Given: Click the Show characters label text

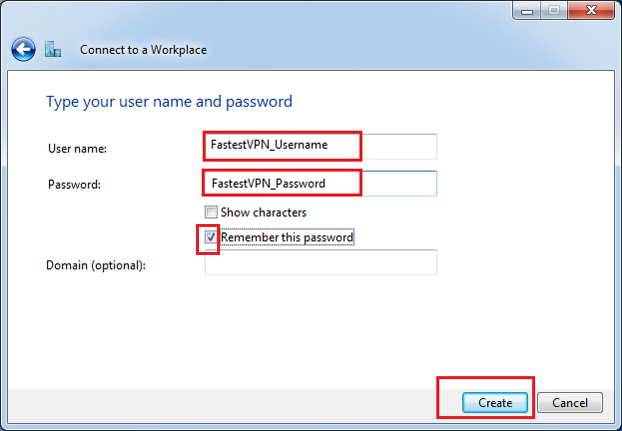Looking at the screenshot, I should (x=263, y=213).
